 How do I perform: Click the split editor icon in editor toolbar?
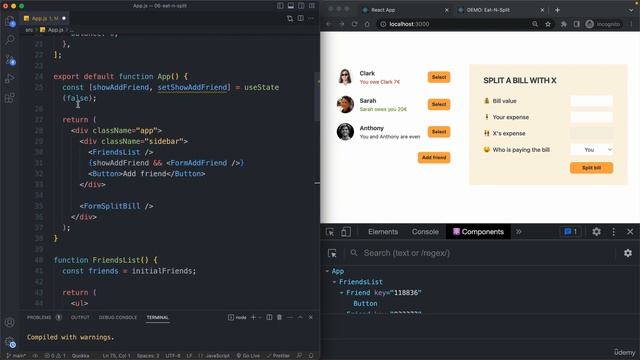click(x=300, y=18)
